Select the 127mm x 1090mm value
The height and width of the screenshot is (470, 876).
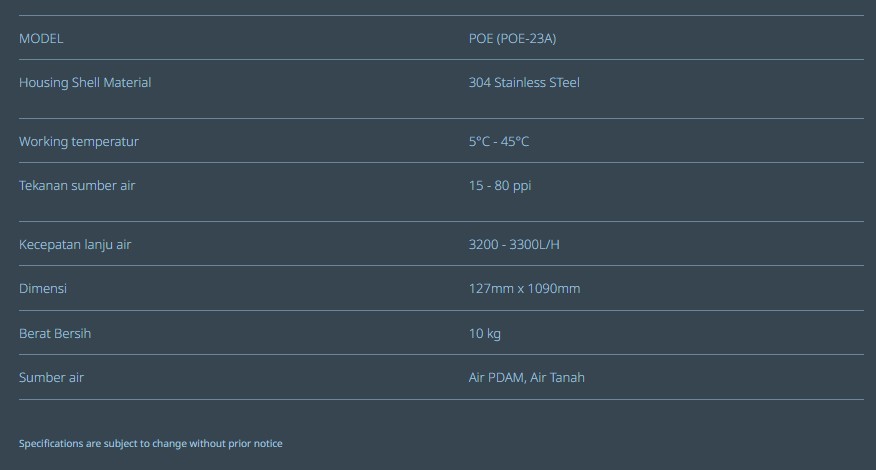point(525,288)
